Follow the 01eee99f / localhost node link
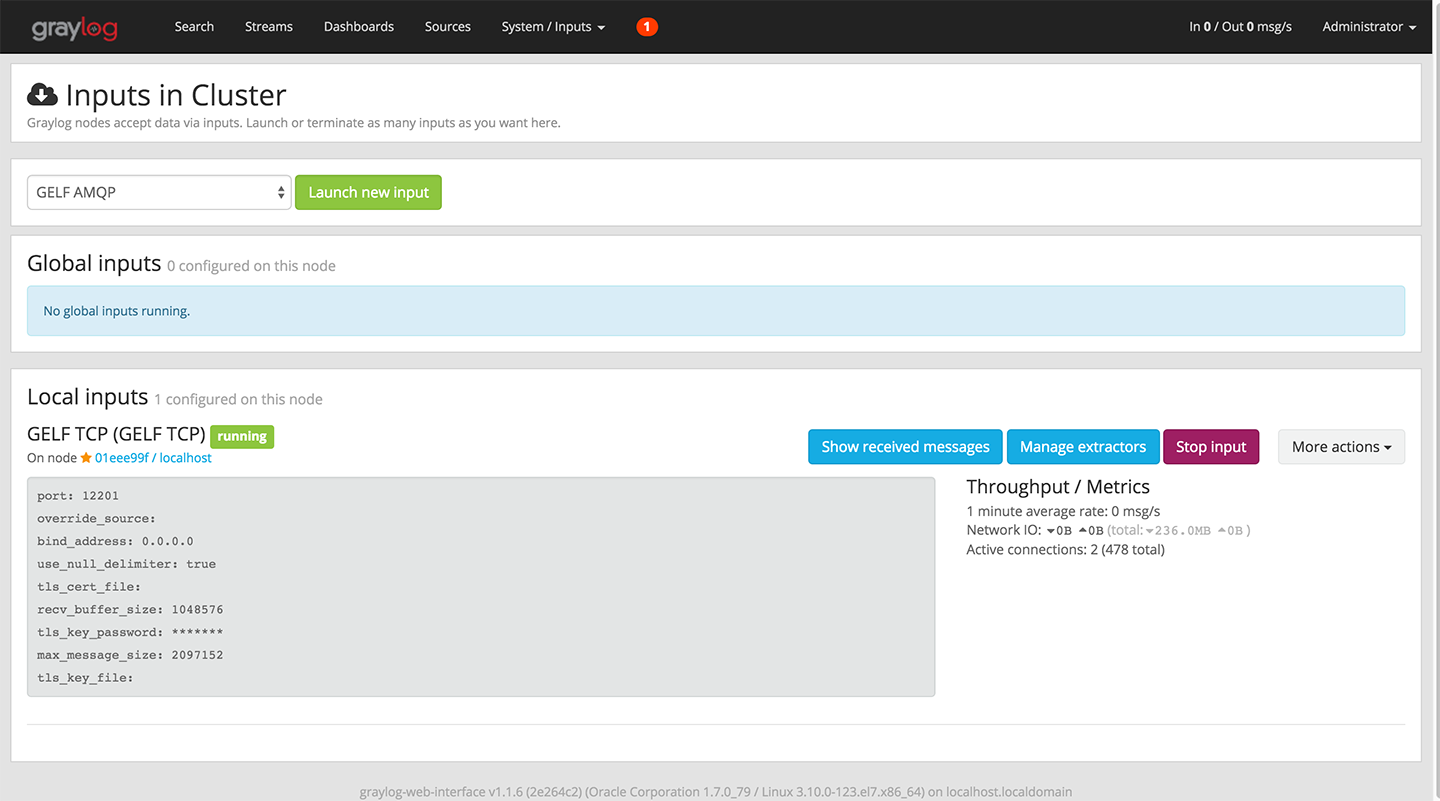Image resolution: width=1440 pixels, height=801 pixels. click(153, 458)
